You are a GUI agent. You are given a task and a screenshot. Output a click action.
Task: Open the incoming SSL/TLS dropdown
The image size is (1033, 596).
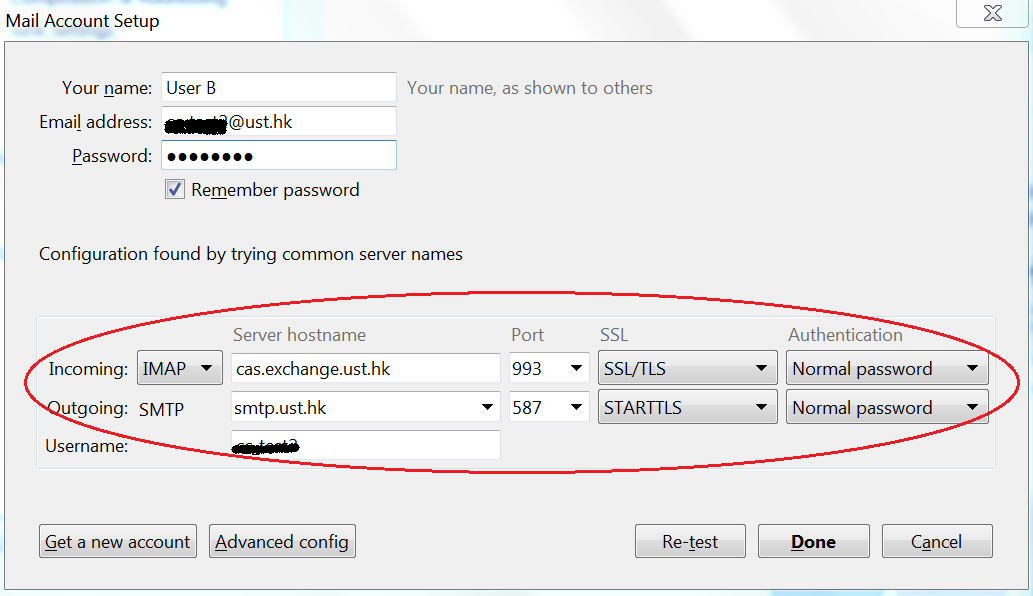click(687, 369)
